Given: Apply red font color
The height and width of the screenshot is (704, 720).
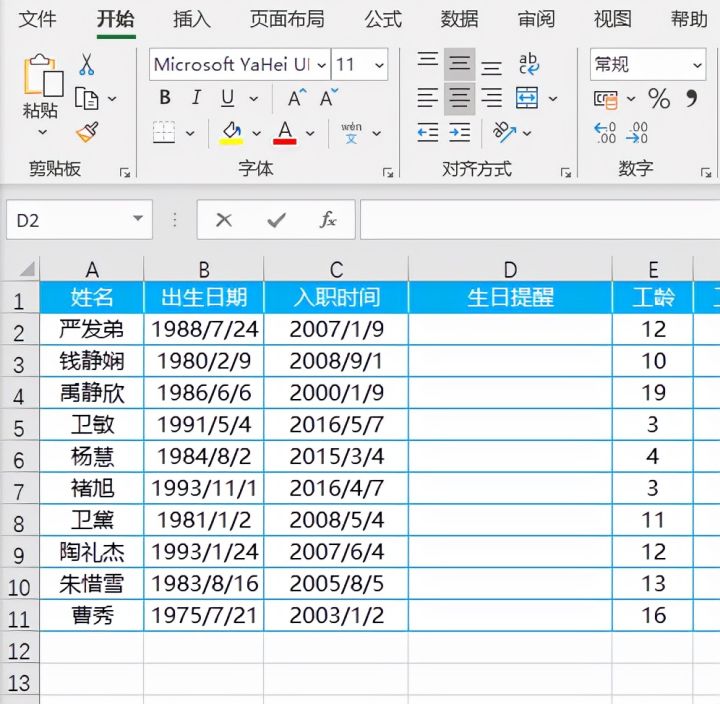Looking at the screenshot, I should coord(285,133).
